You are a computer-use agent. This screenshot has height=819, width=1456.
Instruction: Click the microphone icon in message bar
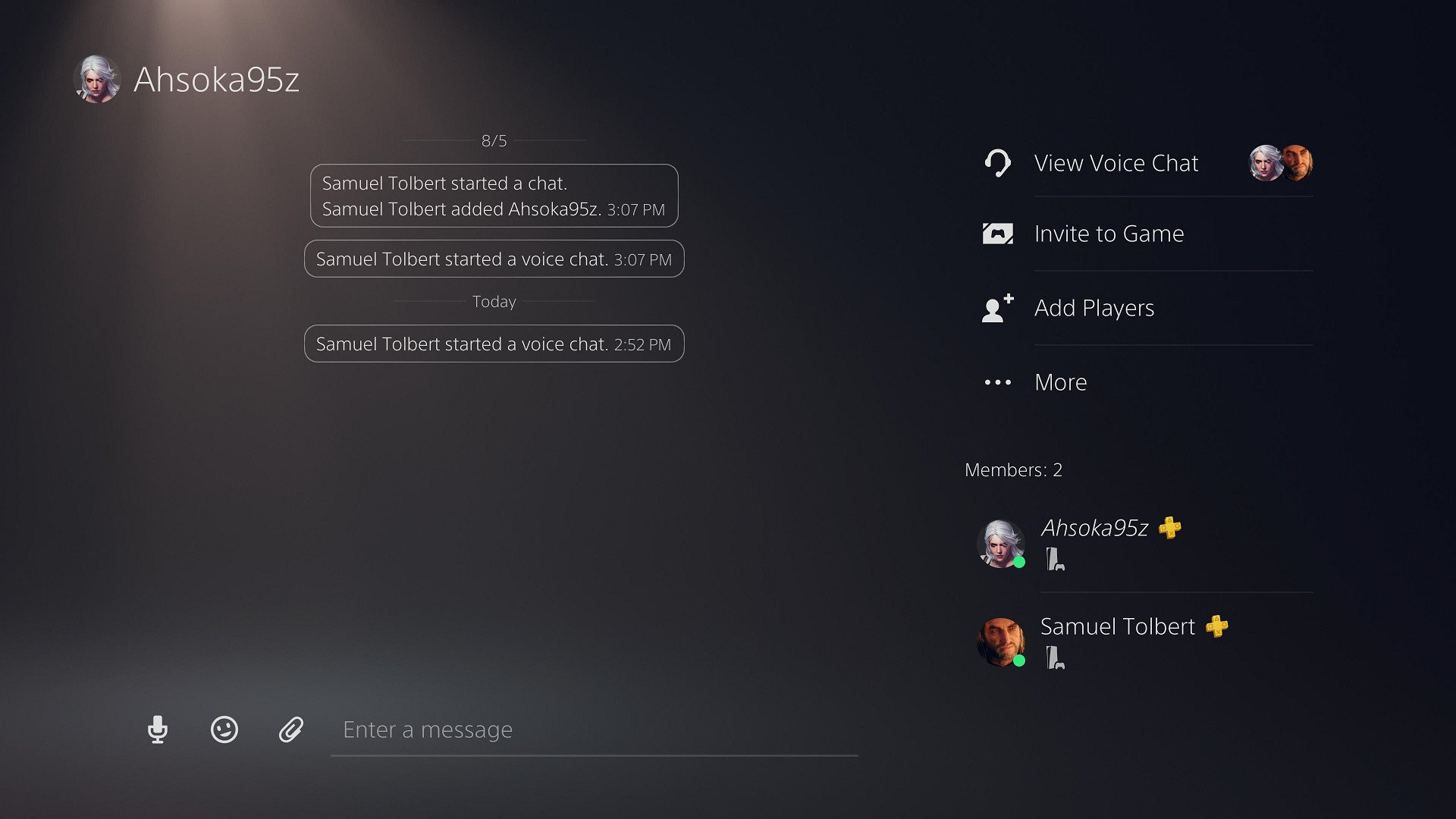(158, 729)
